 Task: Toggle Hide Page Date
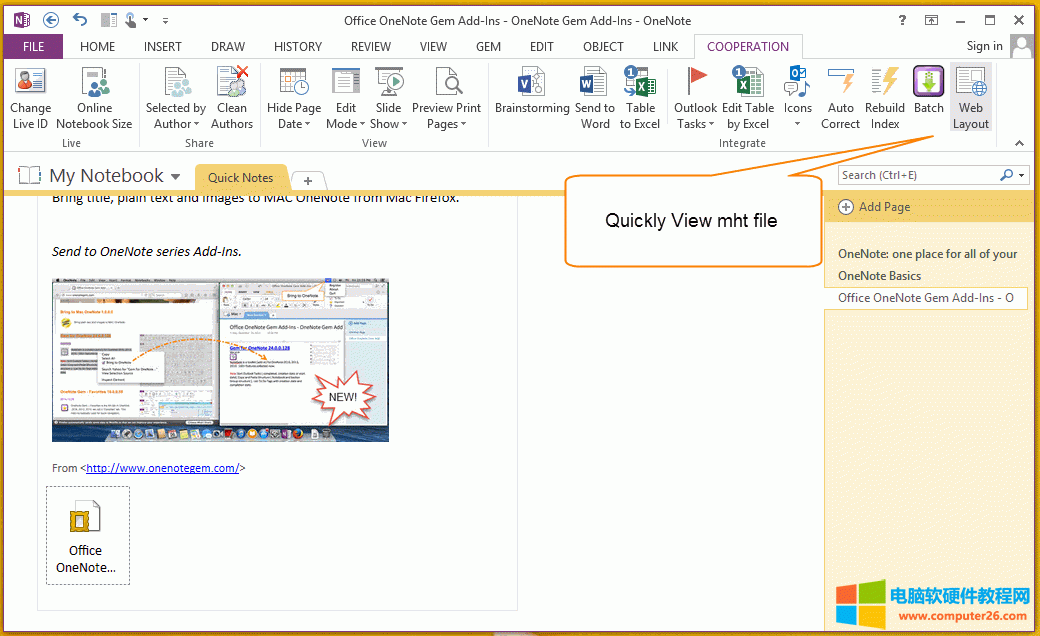tap(293, 97)
